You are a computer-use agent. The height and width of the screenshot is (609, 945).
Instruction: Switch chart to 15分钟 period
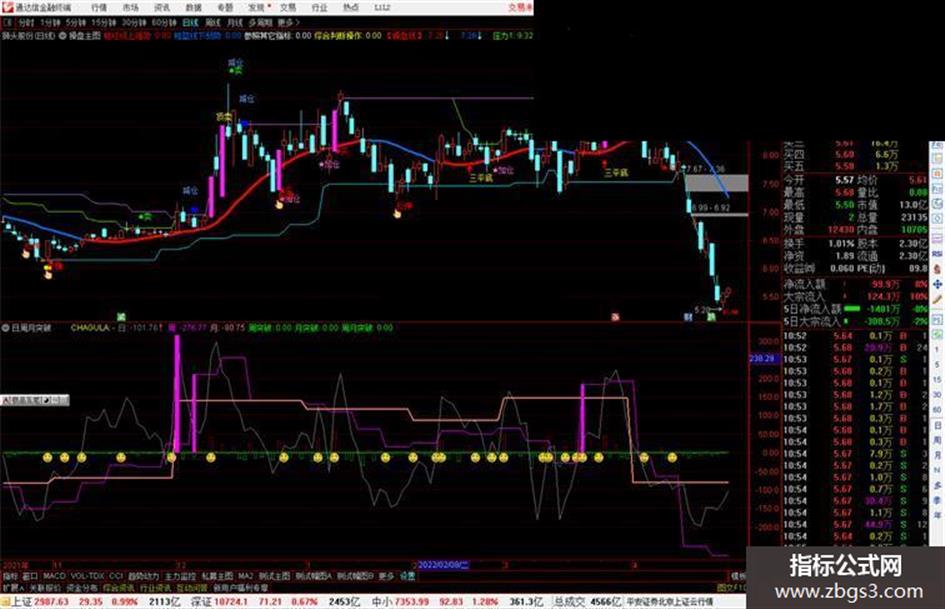click(x=103, y=22)
